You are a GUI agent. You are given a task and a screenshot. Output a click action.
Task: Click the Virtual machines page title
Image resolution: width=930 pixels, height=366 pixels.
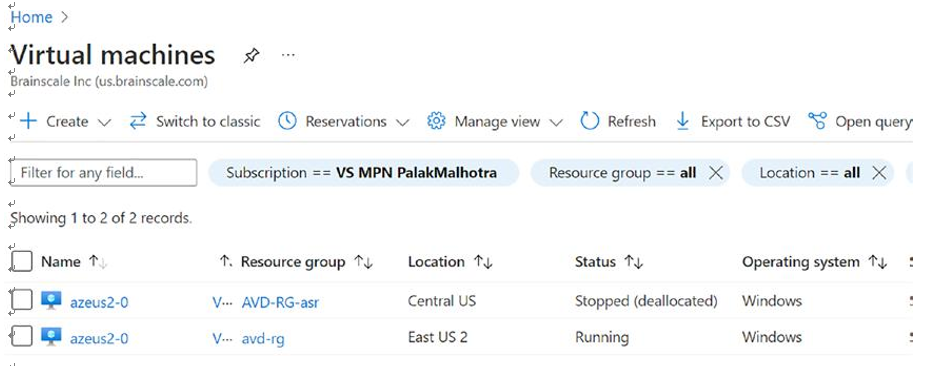click(113, 55)
